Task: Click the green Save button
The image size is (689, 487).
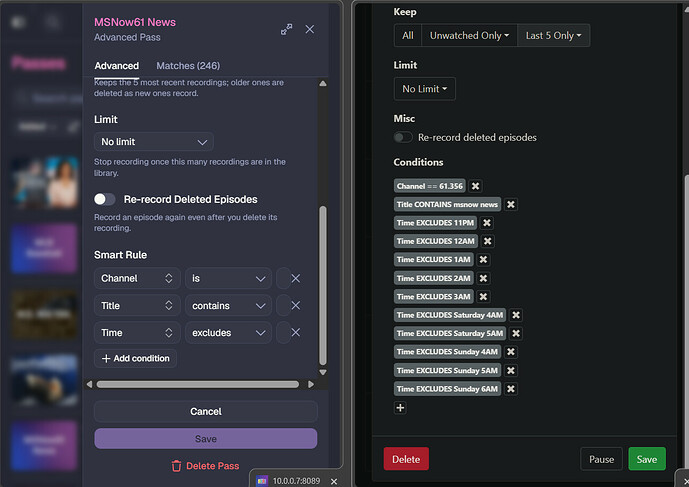Action: tap(647, 459)
